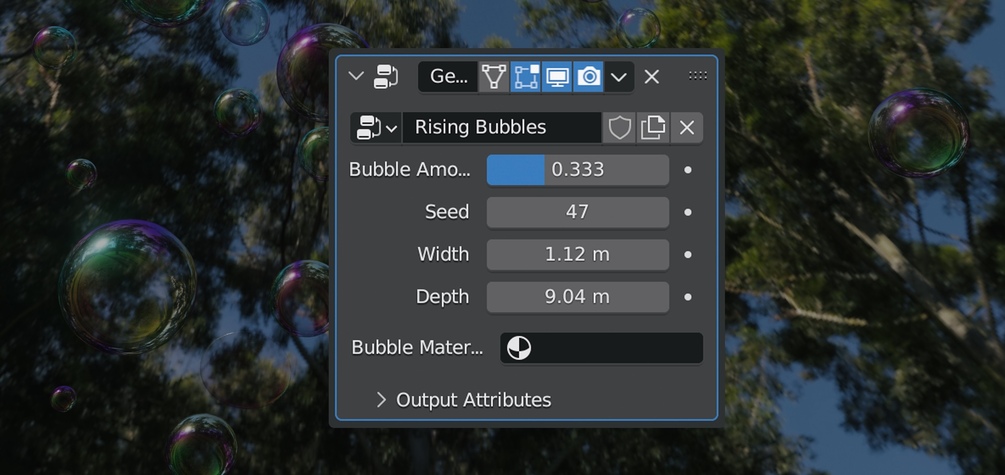Toggle modifier display in Edit Mode
Viewport: 1005px width, 475px height.
[x=525, y=77]
